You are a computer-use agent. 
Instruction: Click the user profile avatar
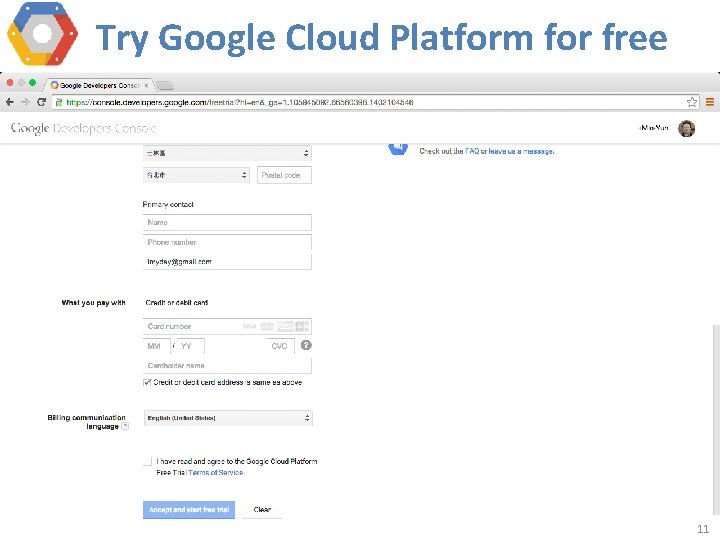(x=686, y=129)
